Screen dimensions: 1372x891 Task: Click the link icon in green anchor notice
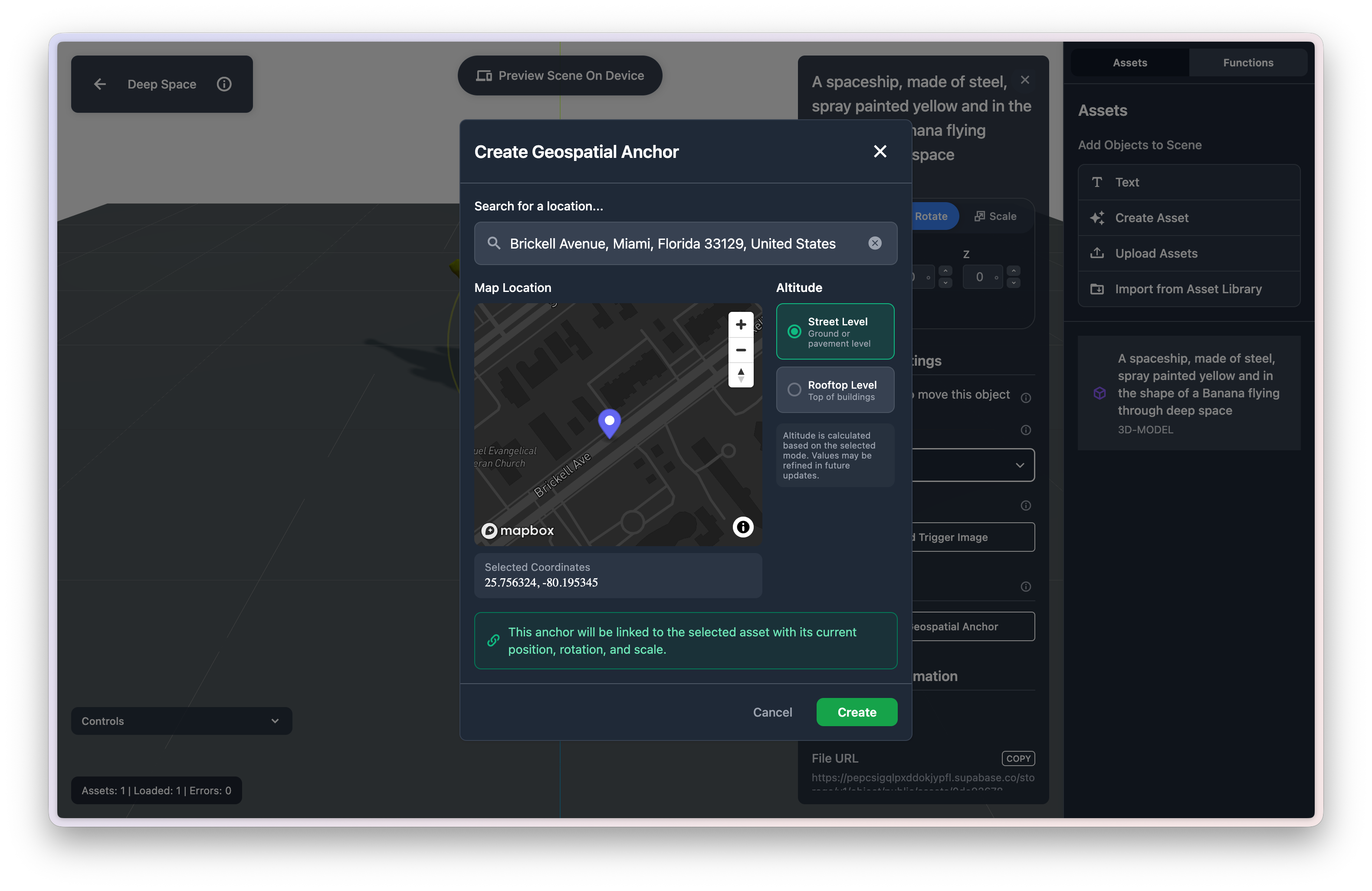(x=493, y=640)
